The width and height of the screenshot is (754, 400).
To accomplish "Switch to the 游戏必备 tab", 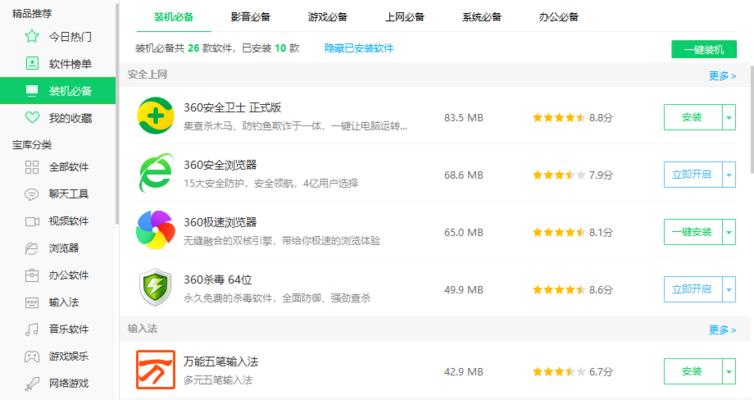I will click(x=327, y=17).
